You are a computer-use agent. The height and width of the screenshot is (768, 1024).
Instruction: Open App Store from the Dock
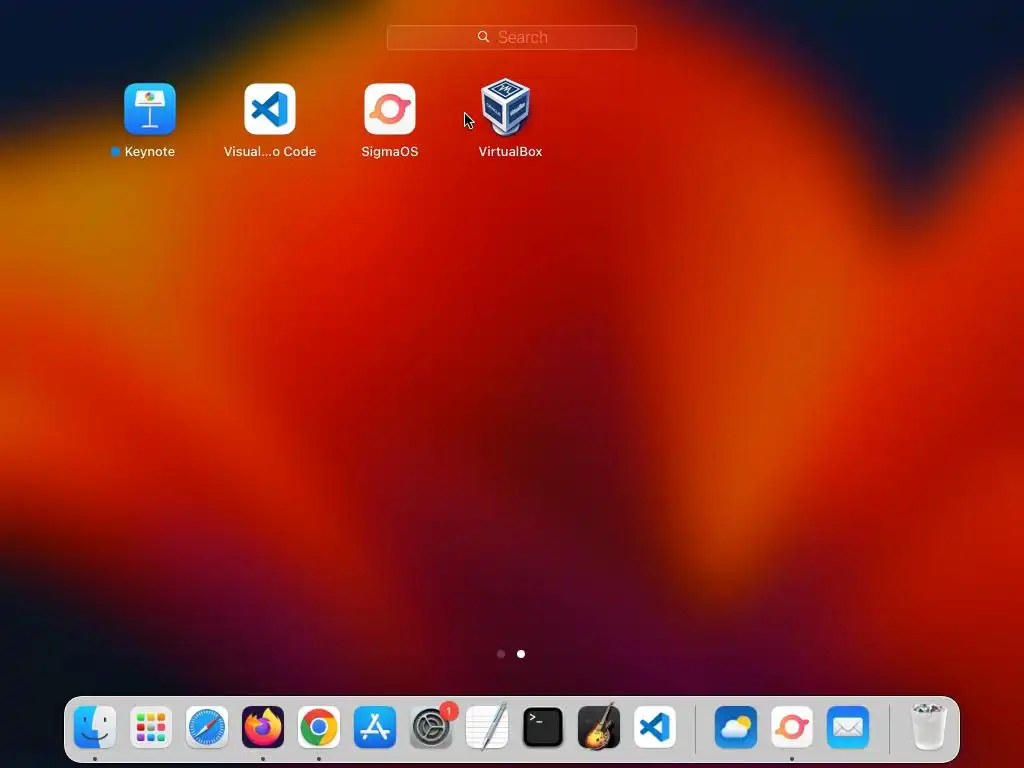click(375, 727)
